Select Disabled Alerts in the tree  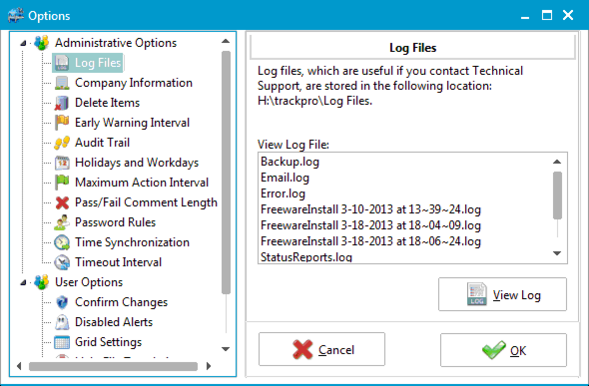pos(113,322)
